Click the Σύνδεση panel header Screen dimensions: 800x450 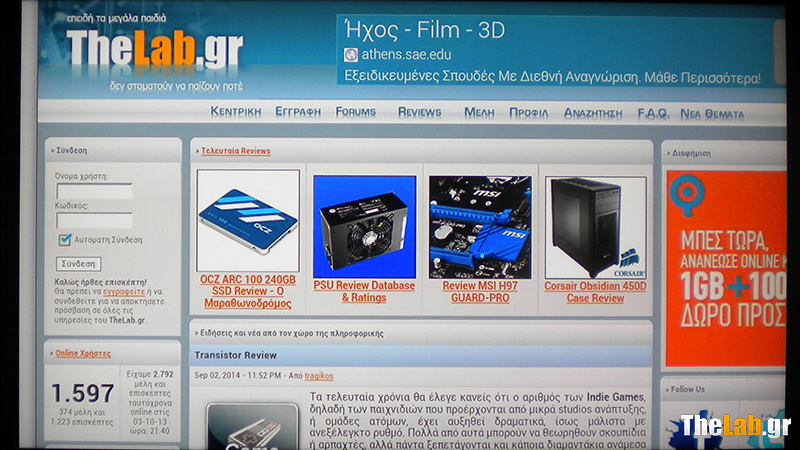coord(113,151)
